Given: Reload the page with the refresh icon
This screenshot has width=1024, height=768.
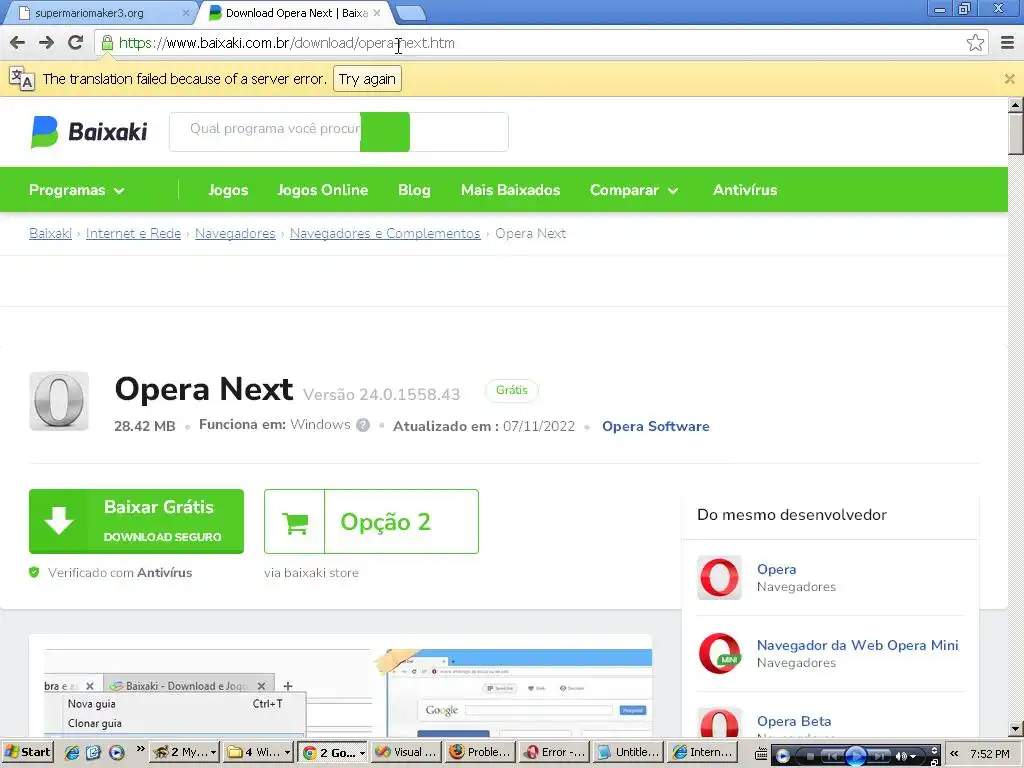Looking at the screenshot, I should (75, 43).
